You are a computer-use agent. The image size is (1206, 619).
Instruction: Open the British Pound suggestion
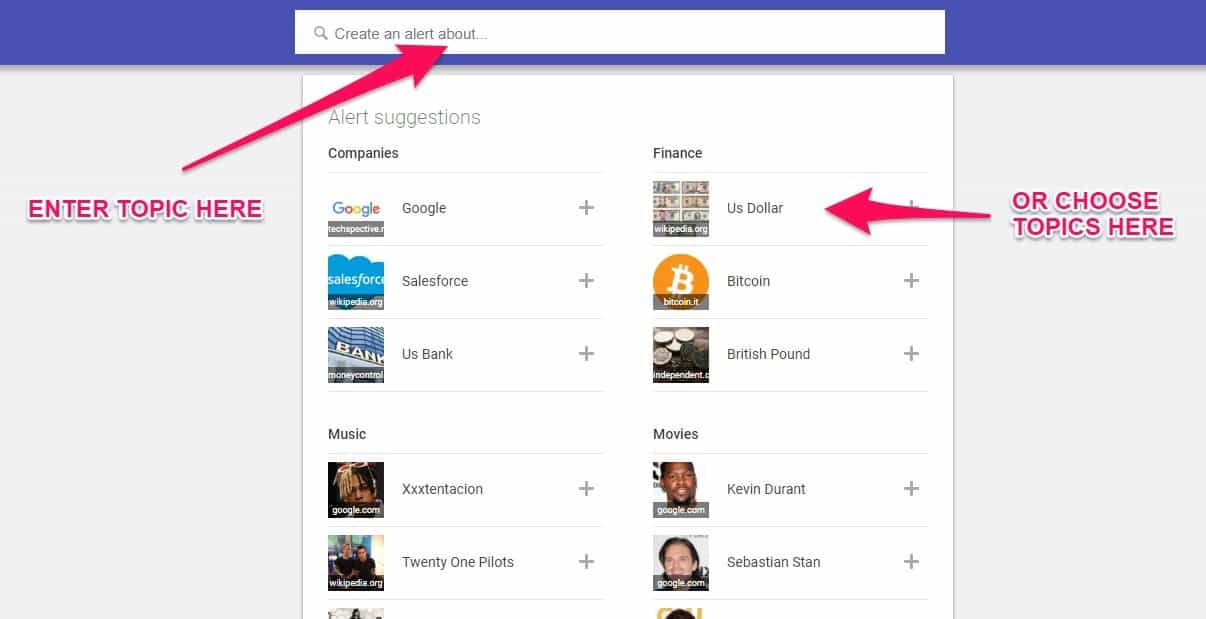pos(768,354)
